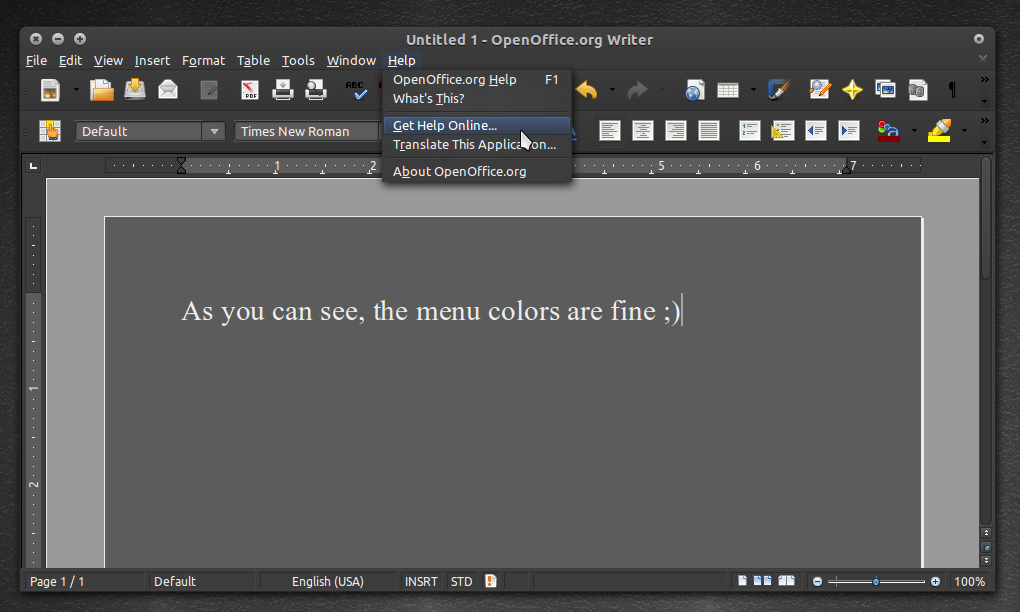Open the Undo history dropdown arrow
This screenshot has width=1020, height=612.
(611, 90)
